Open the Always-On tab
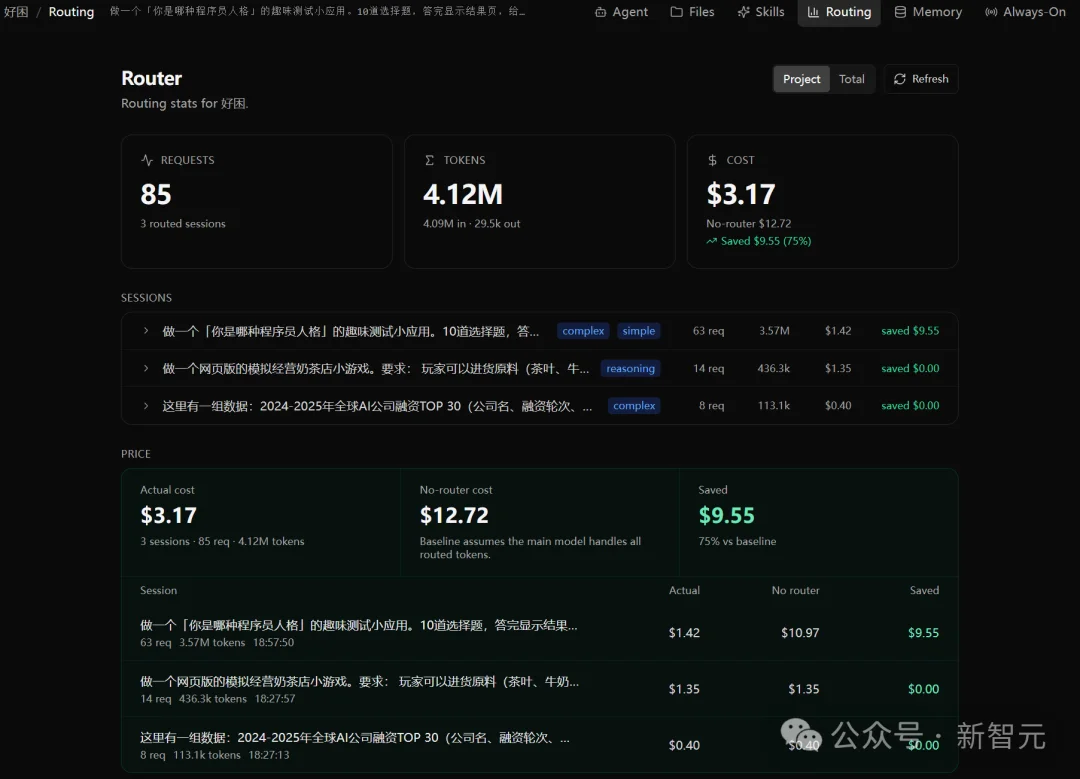The height and width of the screenshot is (779, 1080). click(1025, 12)
